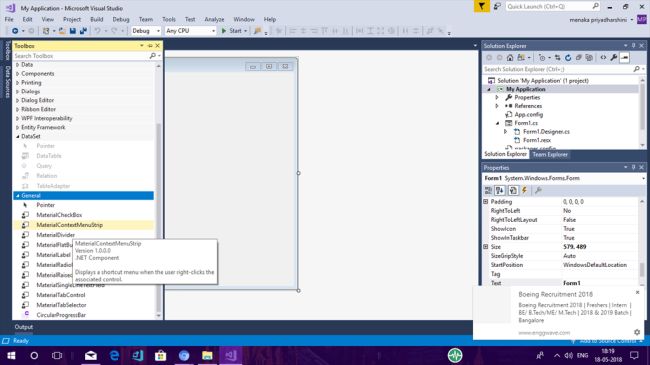The height and width of the screenshot is (365, 650).
Task: Expand the Properties node in Solution Explorer
Action: (x=497, y=97)
